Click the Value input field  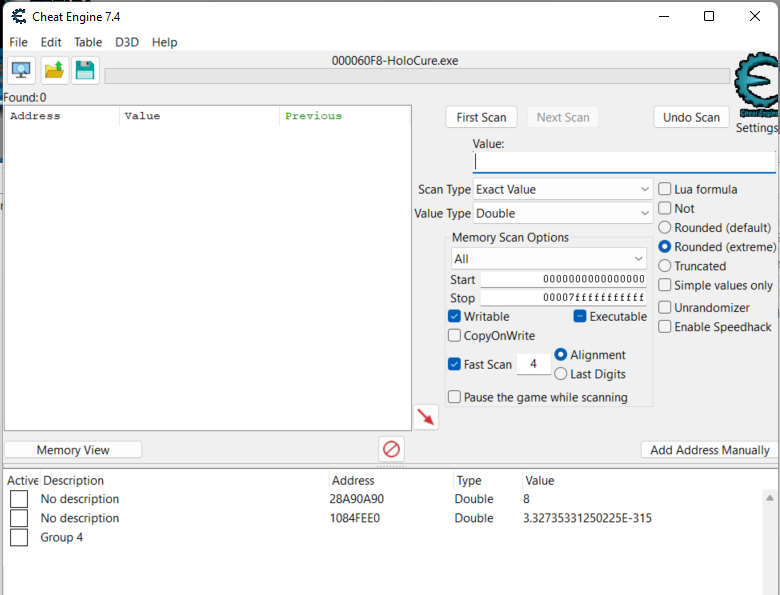pyautogui.click(x=624, y=162)
